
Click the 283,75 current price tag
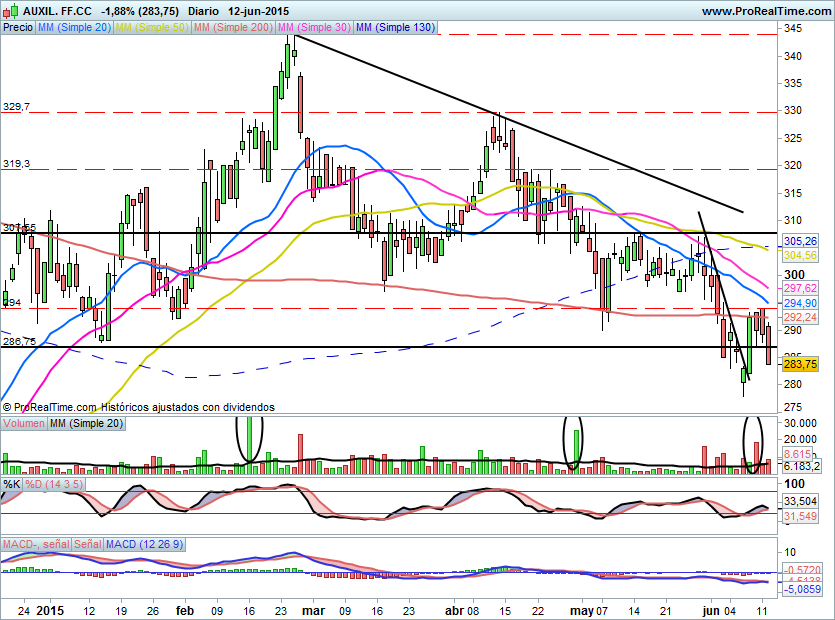tap(800, 364)
